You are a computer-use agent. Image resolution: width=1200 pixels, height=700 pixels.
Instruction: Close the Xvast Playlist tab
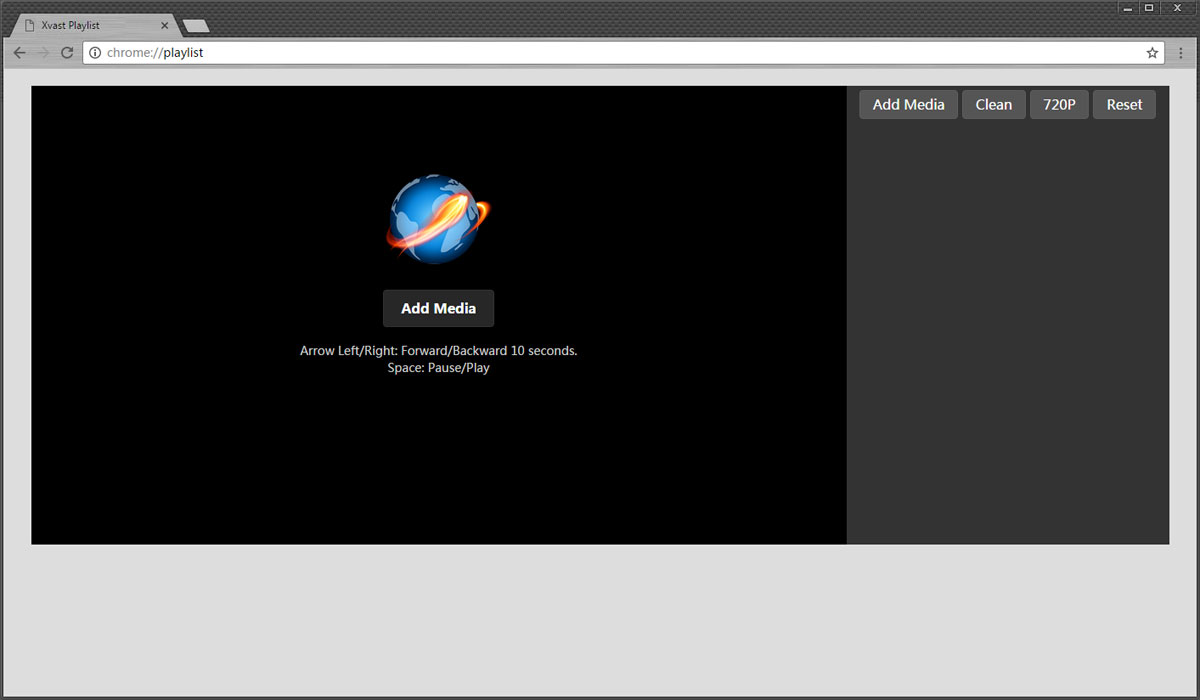165,25
